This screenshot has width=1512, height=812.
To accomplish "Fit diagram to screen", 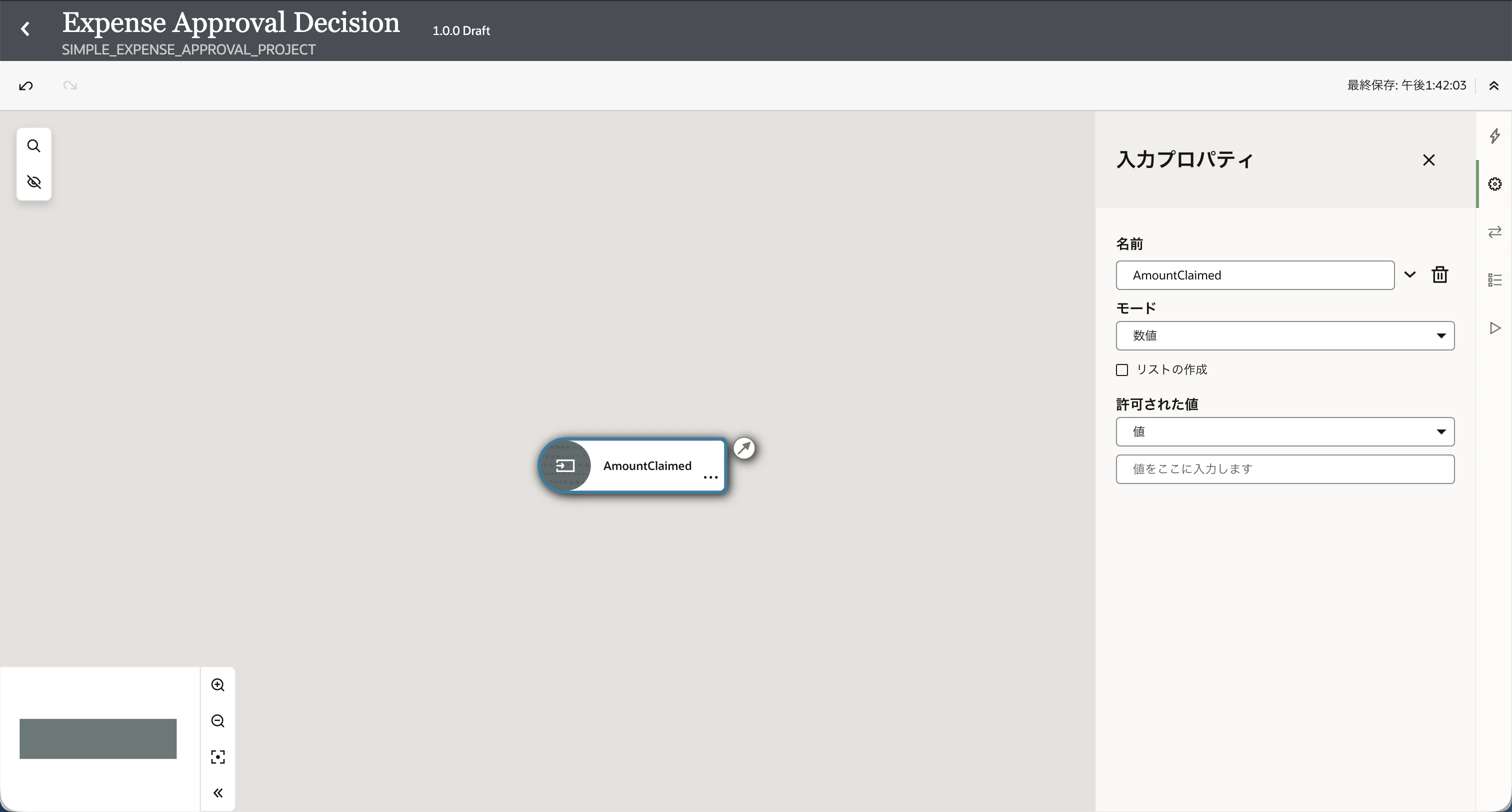I will click(218, 757).
